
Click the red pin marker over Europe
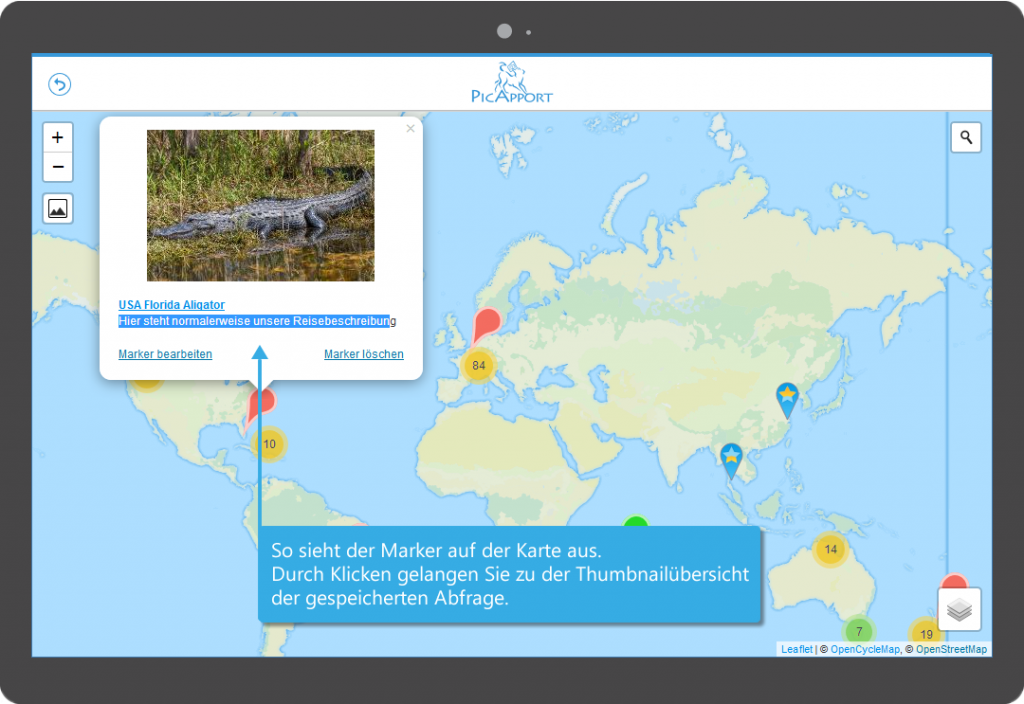click(x=486, y=325)
